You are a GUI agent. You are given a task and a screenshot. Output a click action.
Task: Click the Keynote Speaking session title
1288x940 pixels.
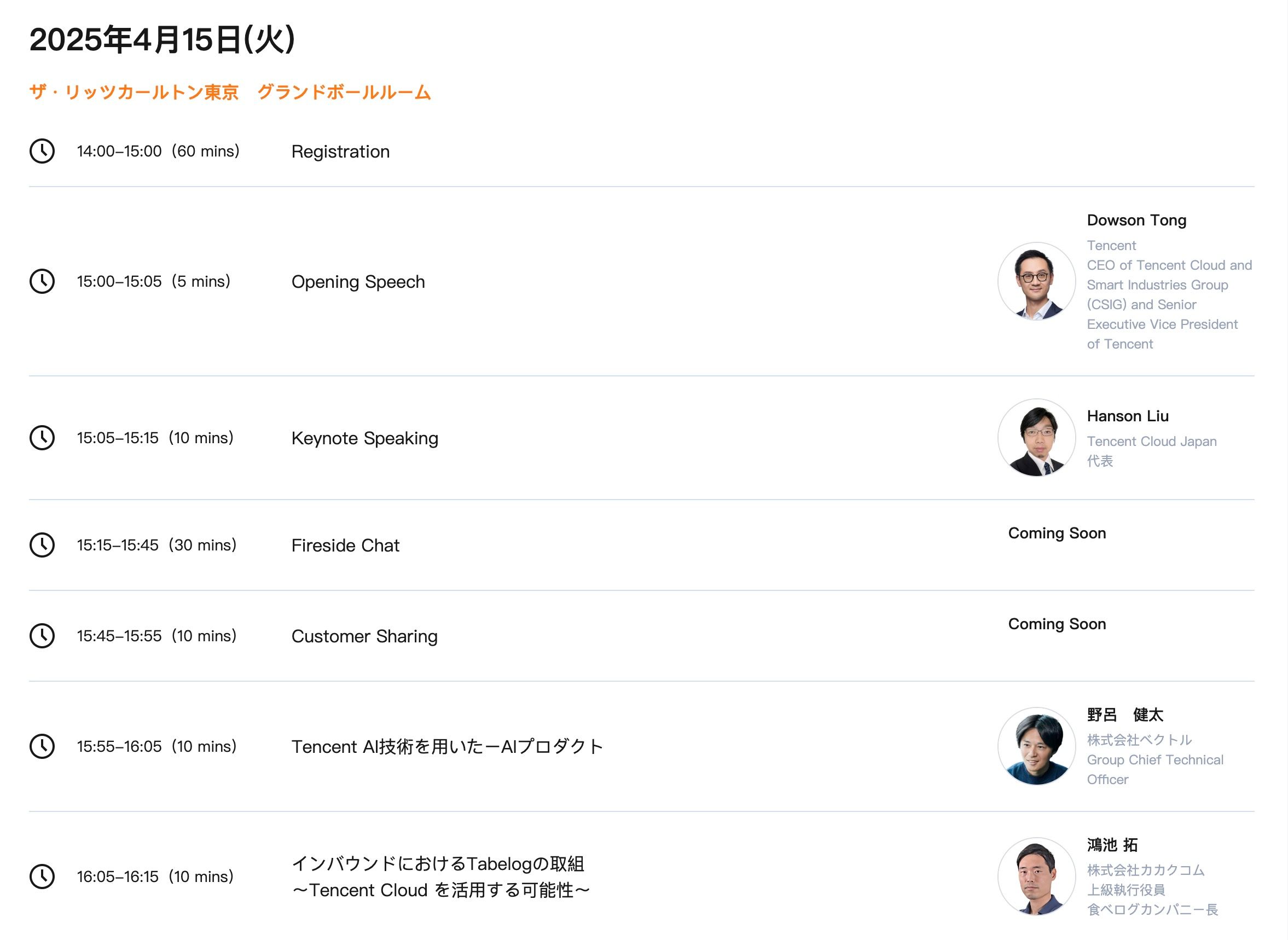point(364,438)
